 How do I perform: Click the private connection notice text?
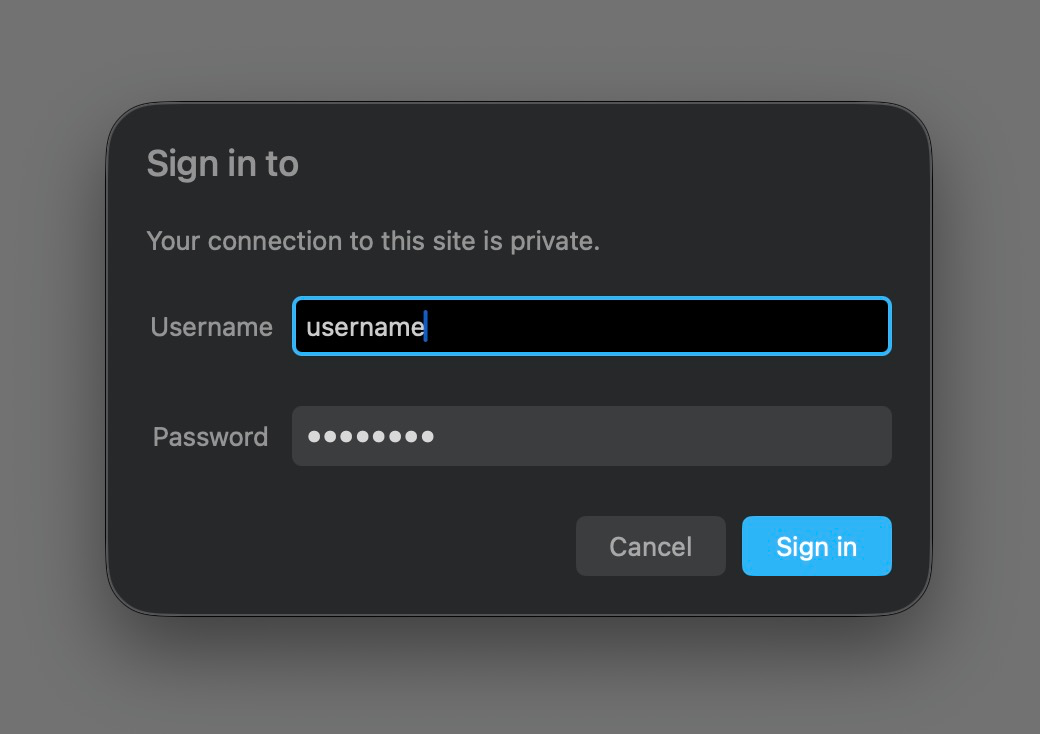tap(373, 240)
